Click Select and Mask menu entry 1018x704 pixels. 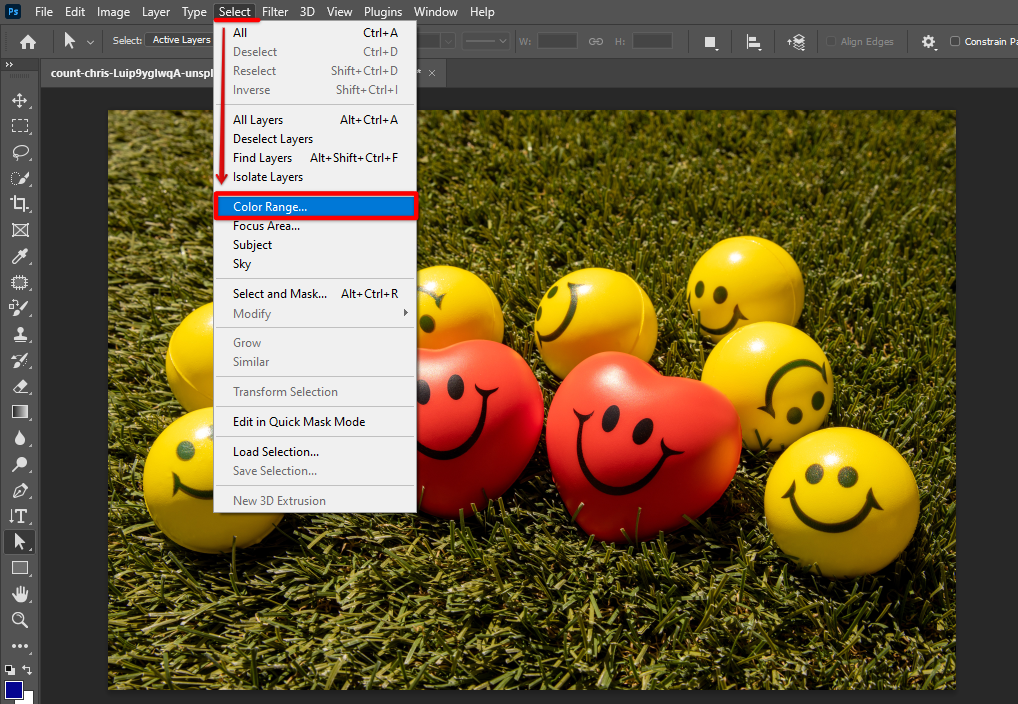(x=280, y=294)
